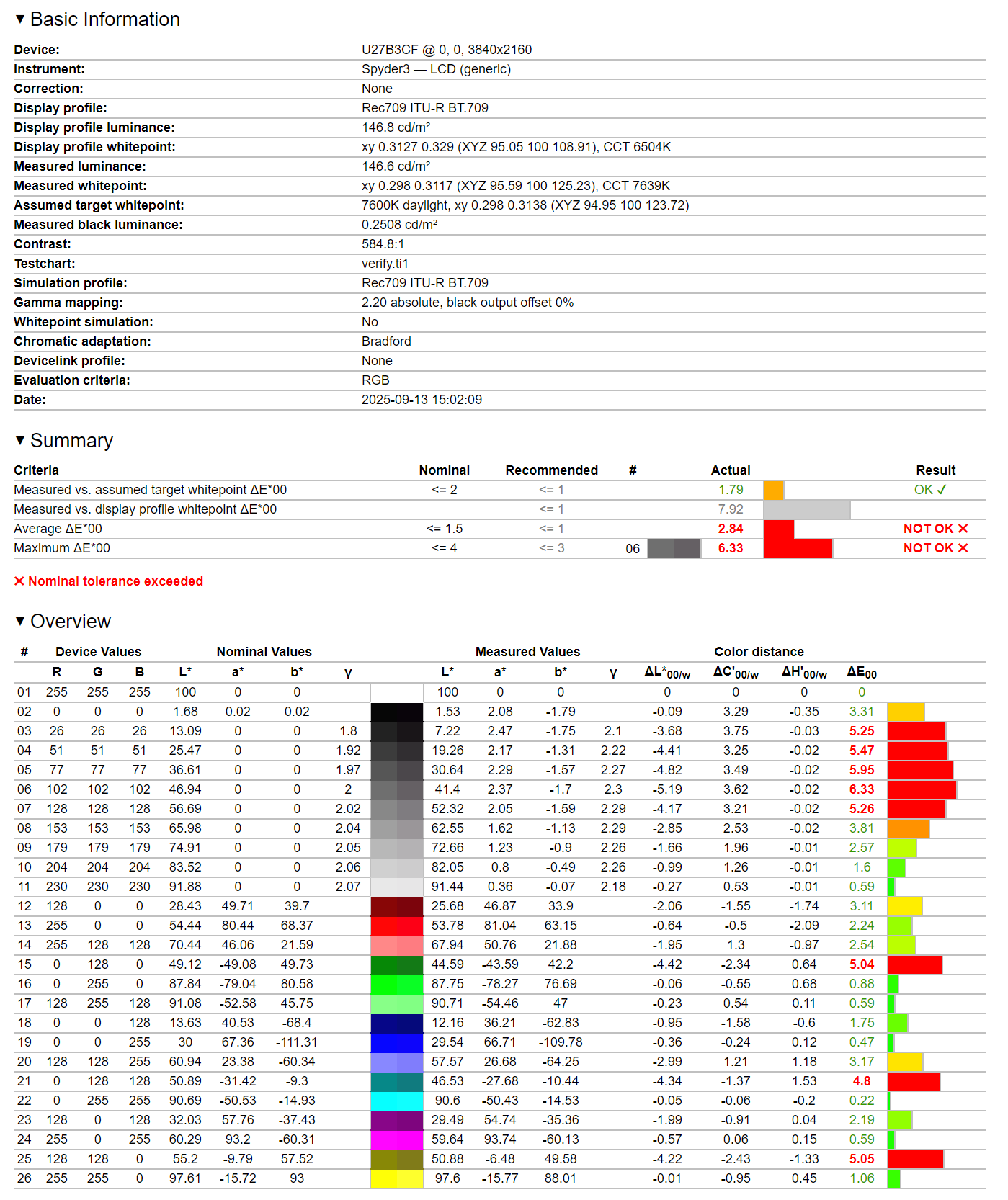
Task: Collapse the Overview section triangle
Action: (x=20, y=621)
